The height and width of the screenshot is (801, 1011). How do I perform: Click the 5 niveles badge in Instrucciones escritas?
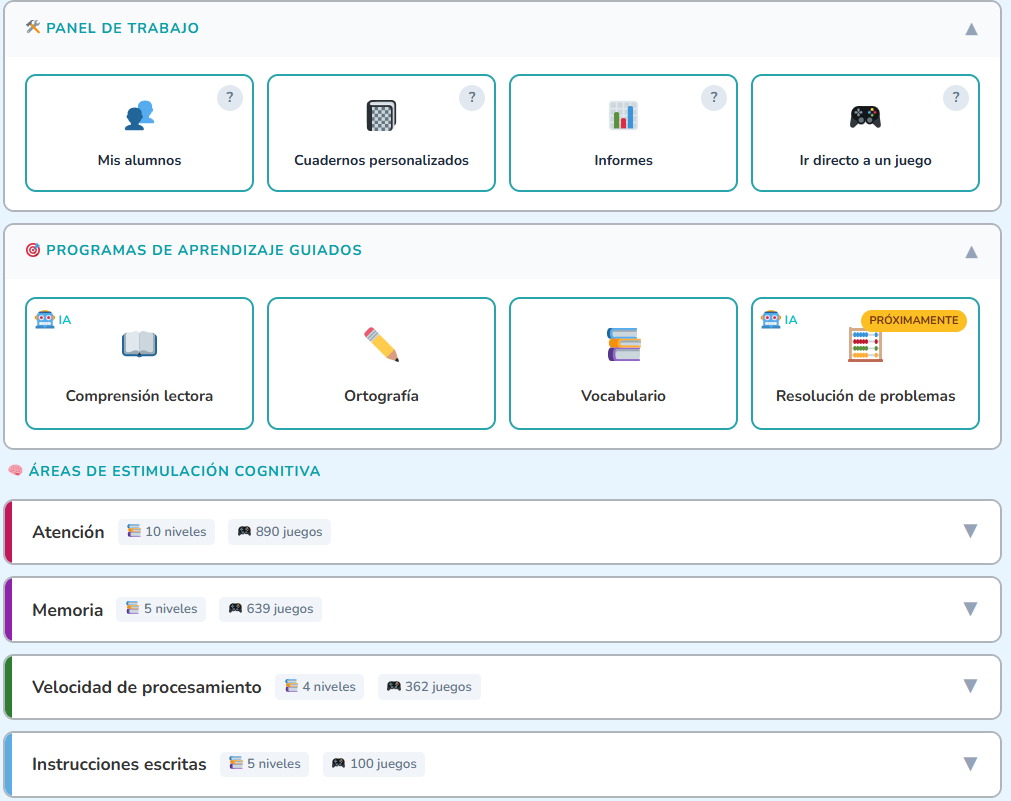click(264, 764)
